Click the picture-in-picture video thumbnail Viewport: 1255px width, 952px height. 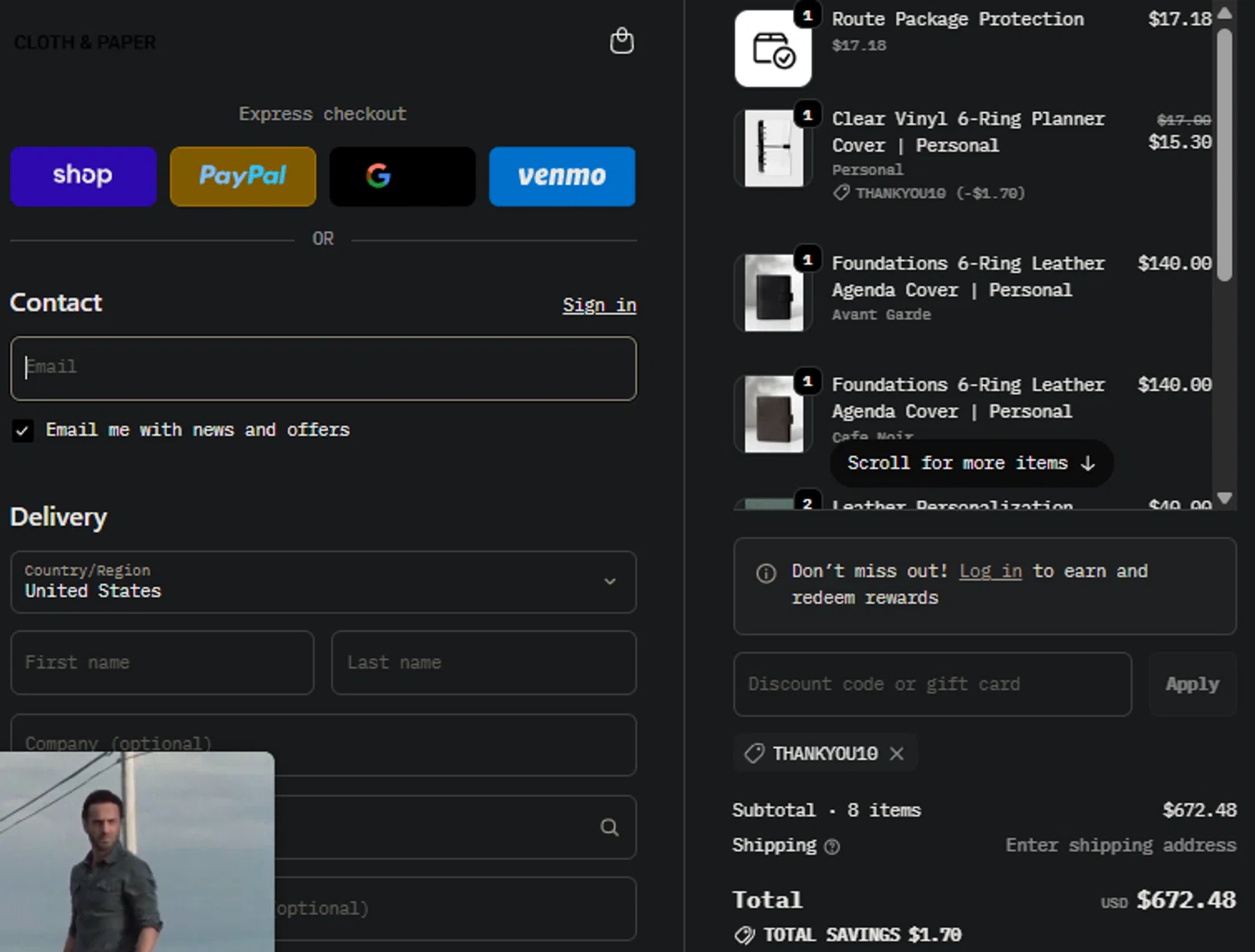pyautogui.click(x=137, y=852)
